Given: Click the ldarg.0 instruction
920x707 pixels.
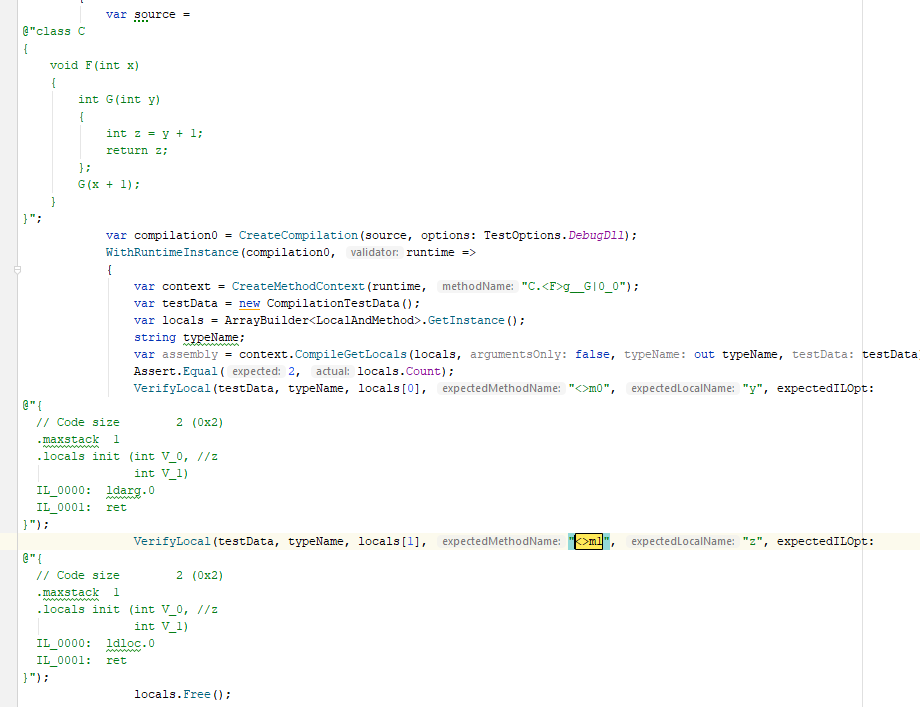Looking at the screenshot, I should click(x=130, y=490).
